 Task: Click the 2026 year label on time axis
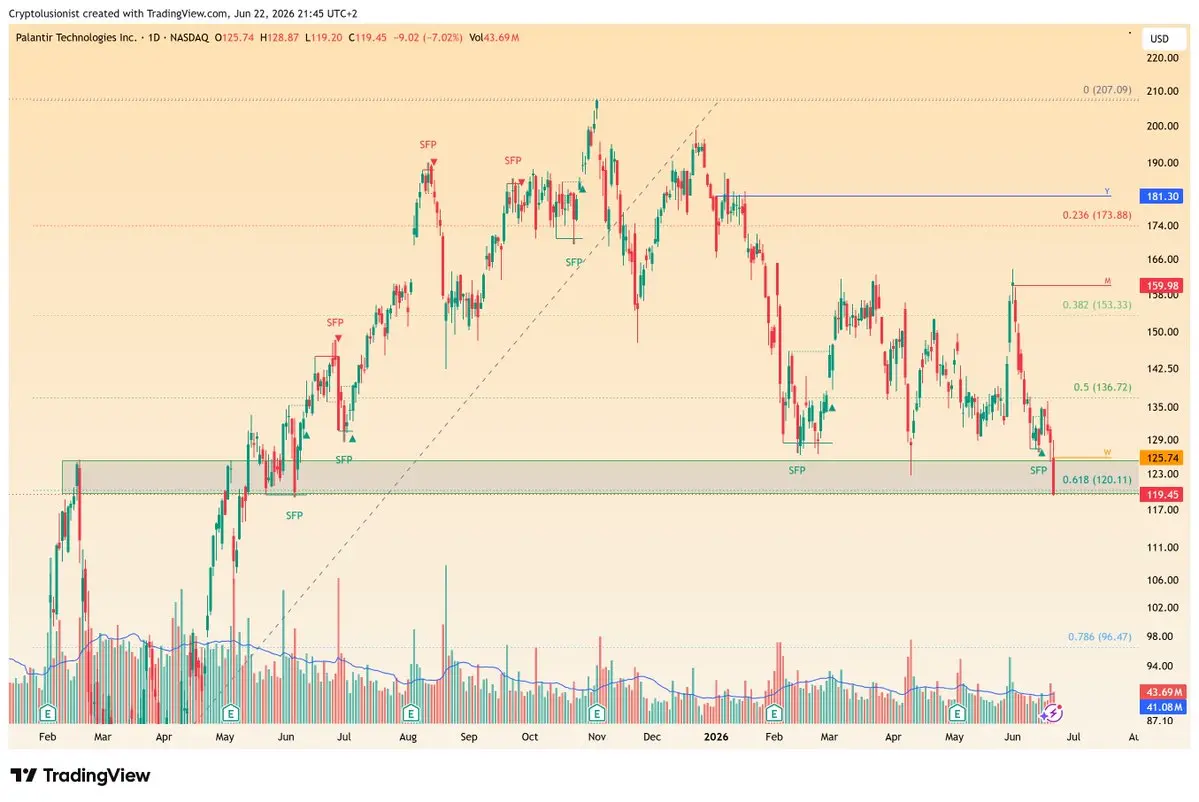pyautogui.click(x=716, y=737)
